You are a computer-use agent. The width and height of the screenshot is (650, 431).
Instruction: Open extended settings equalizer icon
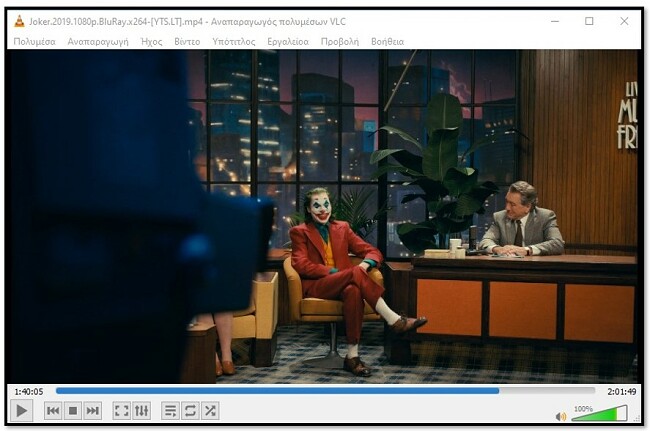pos(141,411)
